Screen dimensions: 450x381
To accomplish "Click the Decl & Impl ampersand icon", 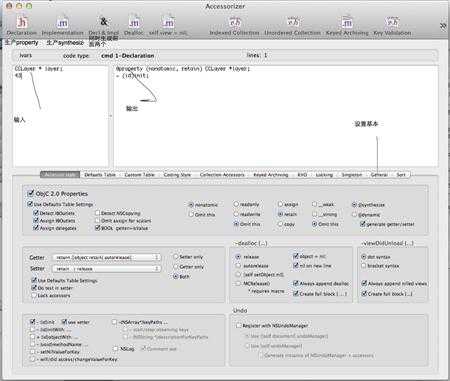I will click(x=104, y=22).
